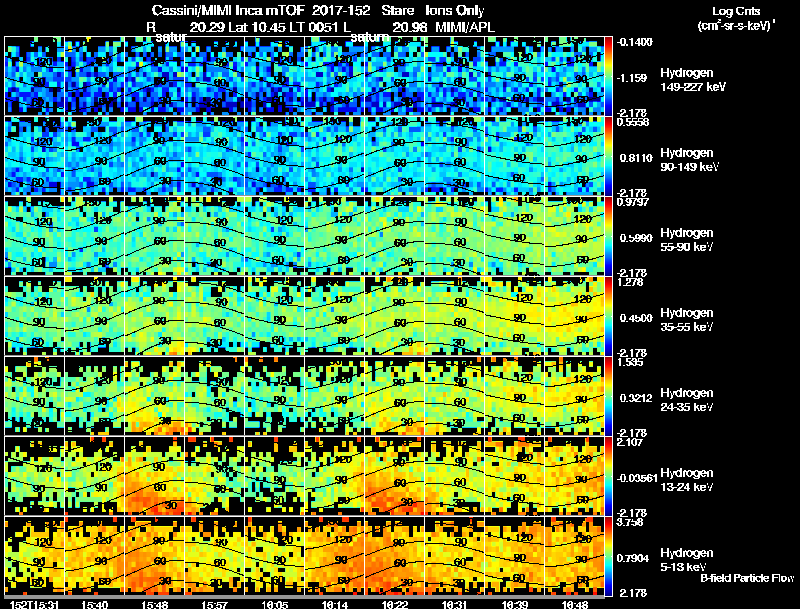The image size is (800, 609).
Task: Click the '16:31' time axis label
Action: pyautogui.click(x=455, y=604)
